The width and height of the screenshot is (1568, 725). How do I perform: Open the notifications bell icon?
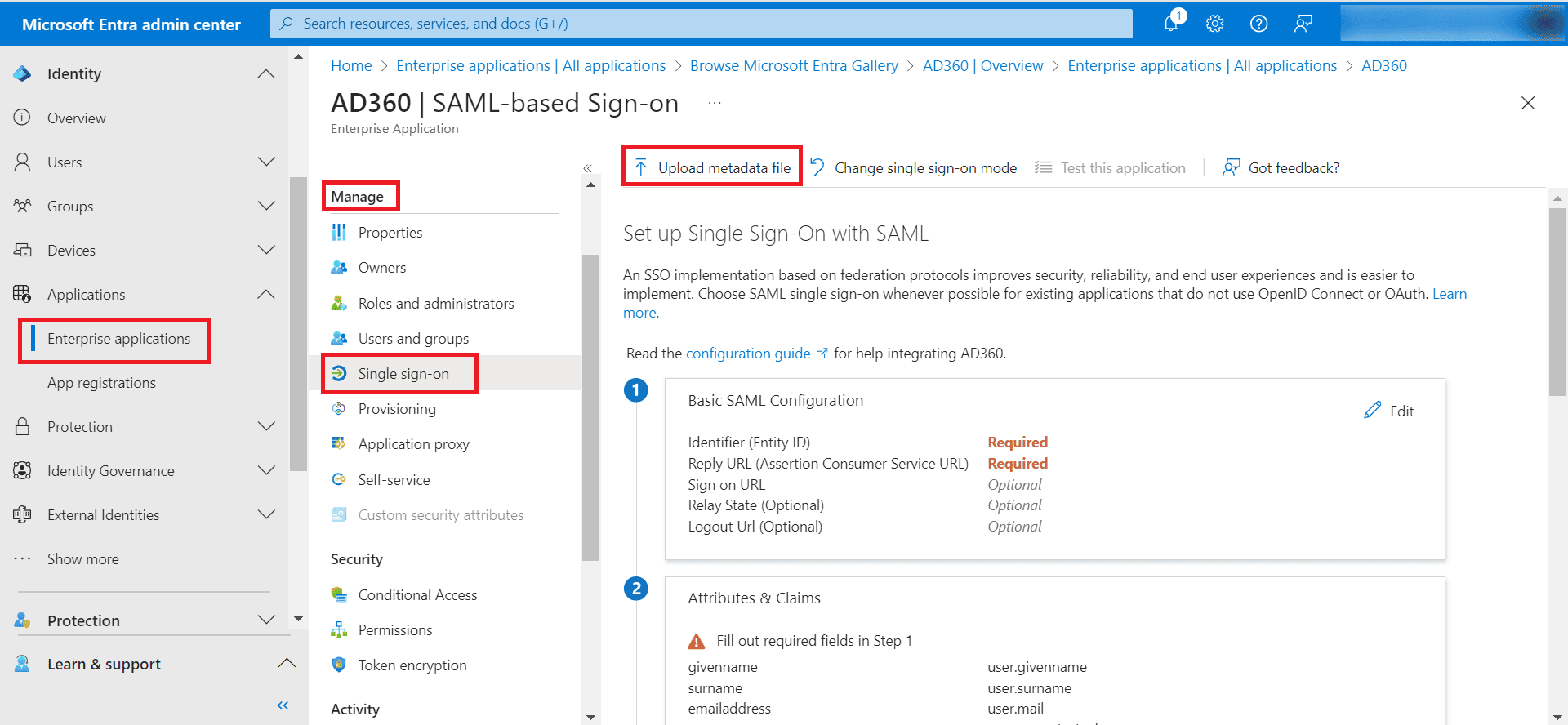[x=1171, y=24]
